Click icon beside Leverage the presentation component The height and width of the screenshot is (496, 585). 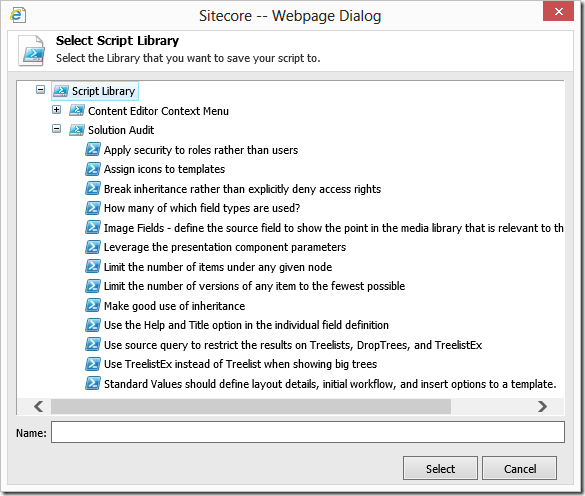coord(93,247)
